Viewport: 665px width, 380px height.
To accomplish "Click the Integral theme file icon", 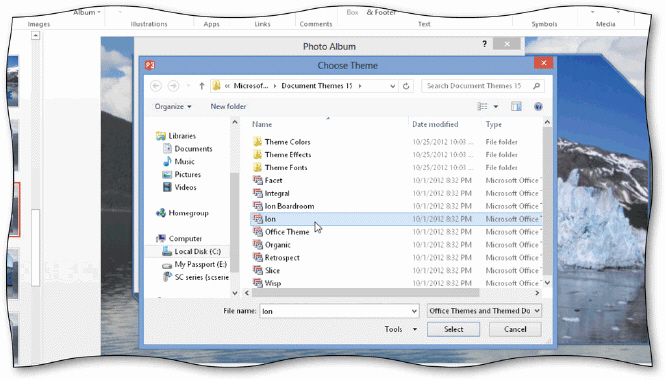I will click(x=257, y=193).
